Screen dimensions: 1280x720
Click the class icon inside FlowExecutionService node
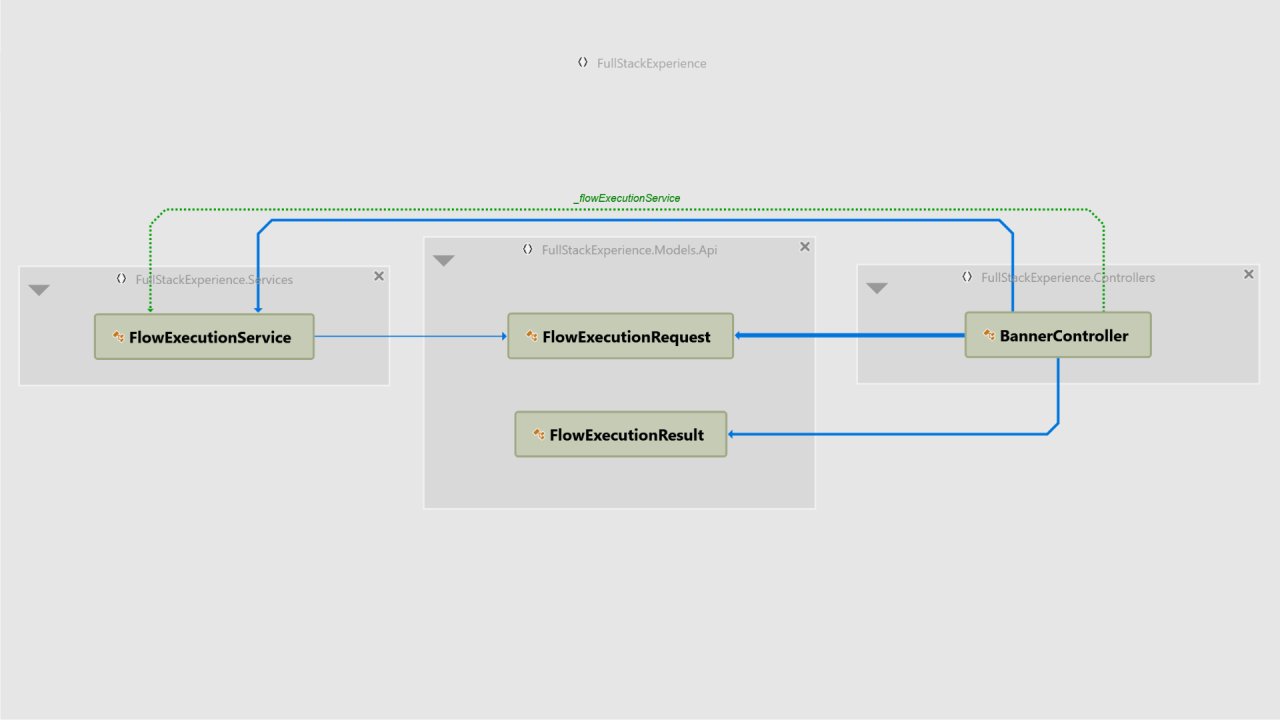click(x=117, y=337)
